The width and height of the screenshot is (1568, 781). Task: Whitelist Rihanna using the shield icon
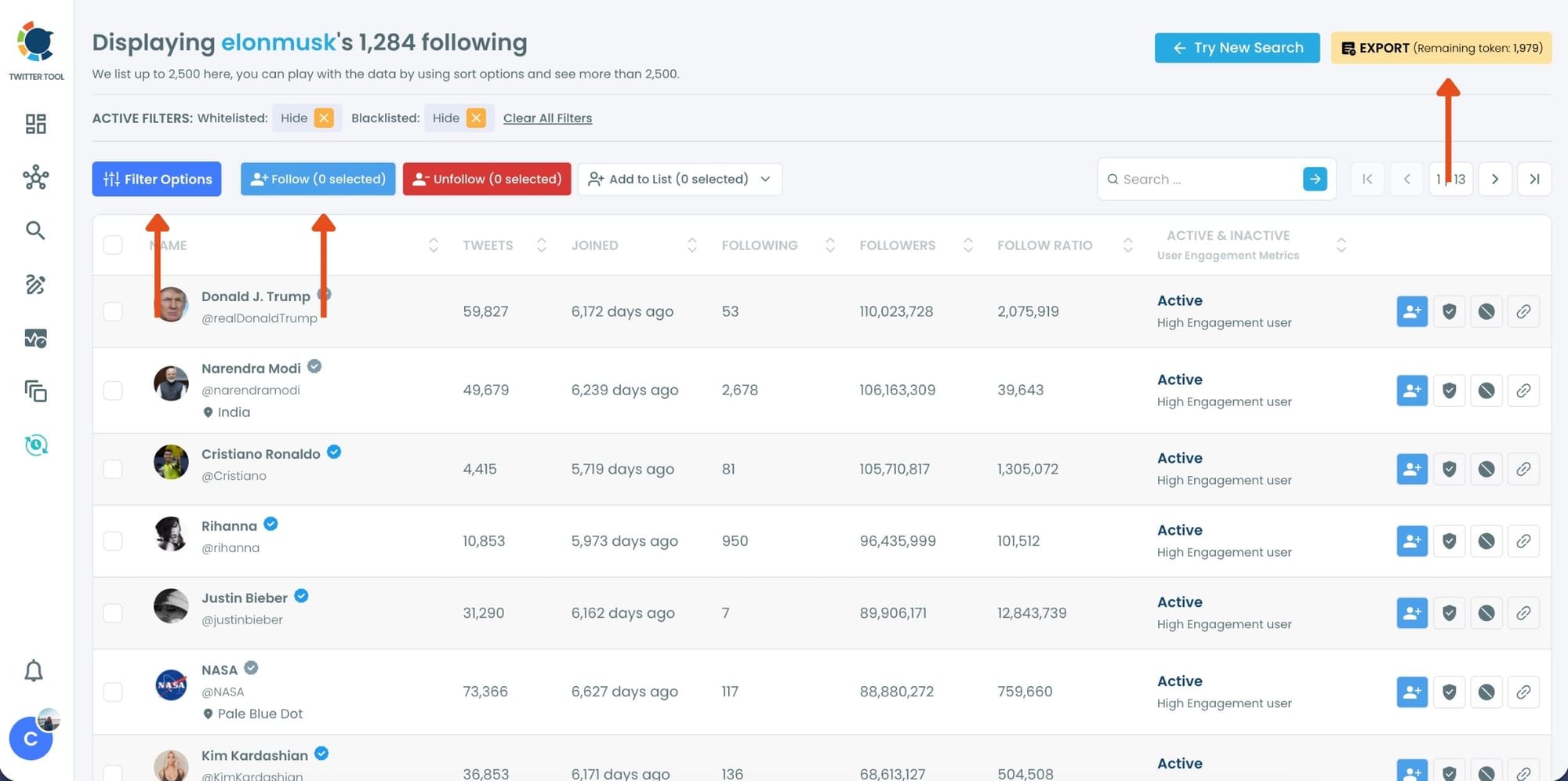pos(1449,541)
